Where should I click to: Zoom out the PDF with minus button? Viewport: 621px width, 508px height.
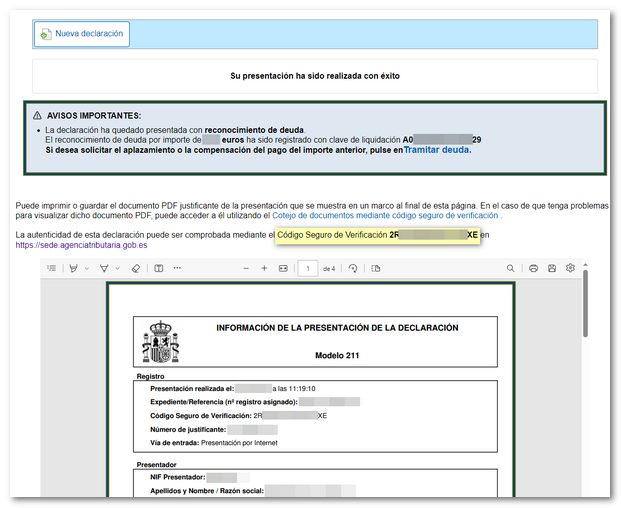click(x=246, y=268)
